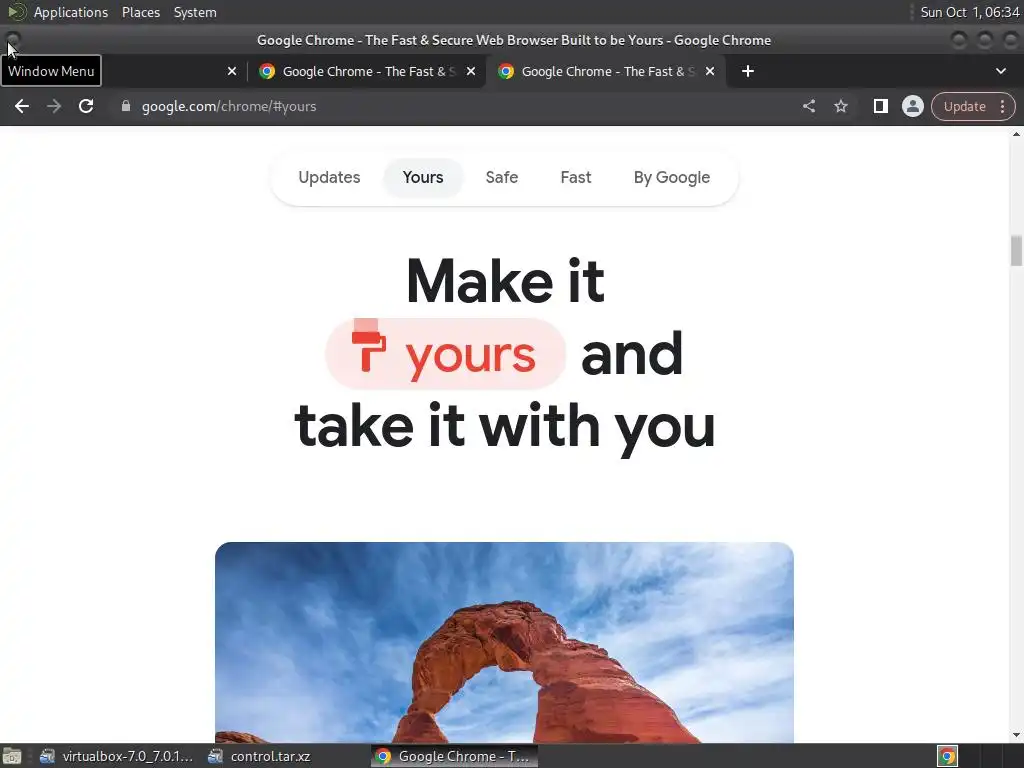1024x768 pixels.
Task: Close the second Google Chrome tab
Action: (x=471, y=71)
